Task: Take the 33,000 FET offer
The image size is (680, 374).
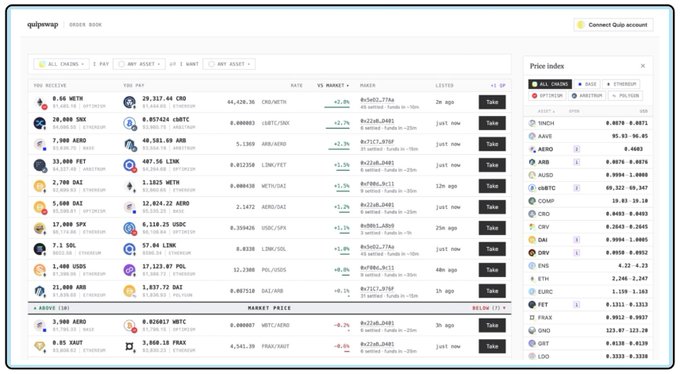Action: click(x=492, y=165)
